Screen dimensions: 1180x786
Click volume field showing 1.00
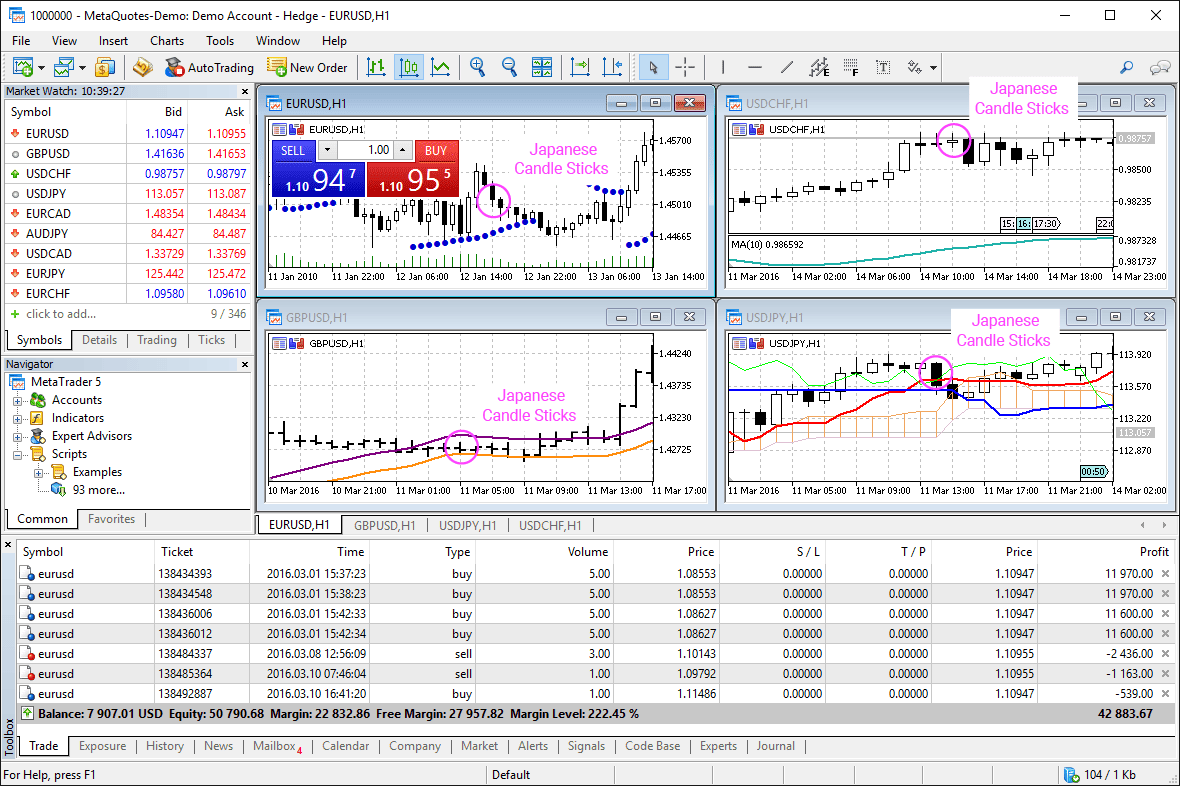pos(364,150)
